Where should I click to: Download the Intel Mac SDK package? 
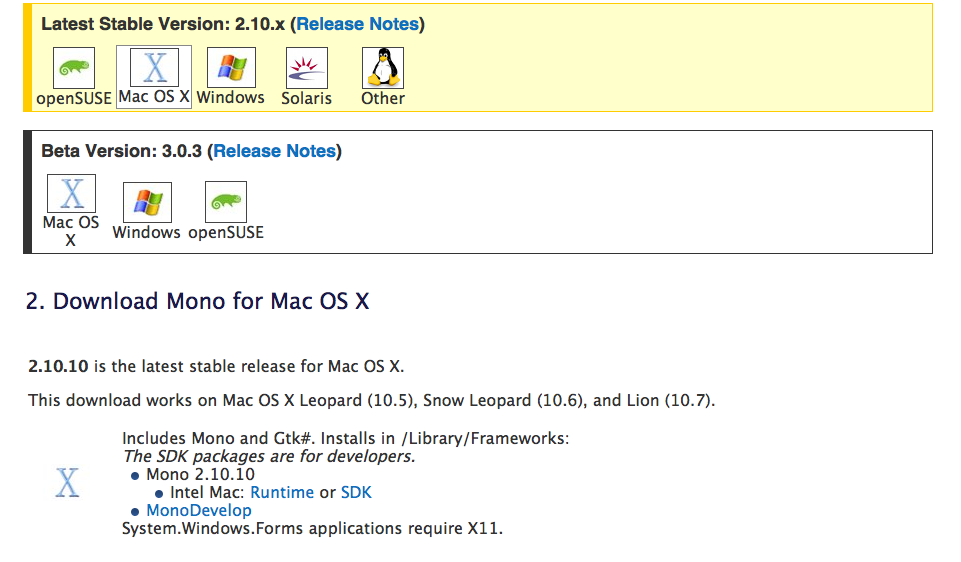coord(356,492)
